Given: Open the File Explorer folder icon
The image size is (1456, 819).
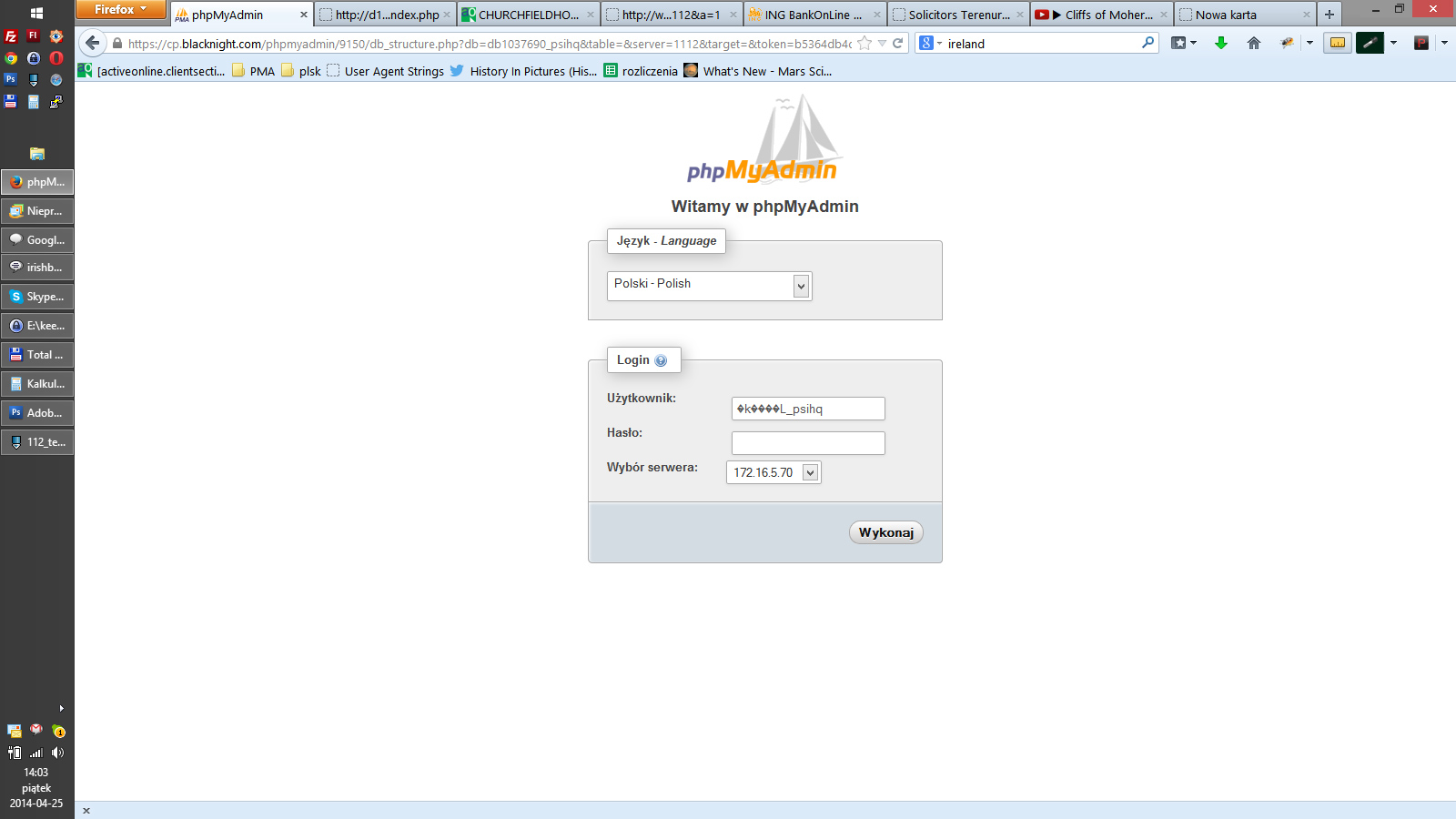Looking at the screenshot, I should pyautogui.click(x=37, y=154).
